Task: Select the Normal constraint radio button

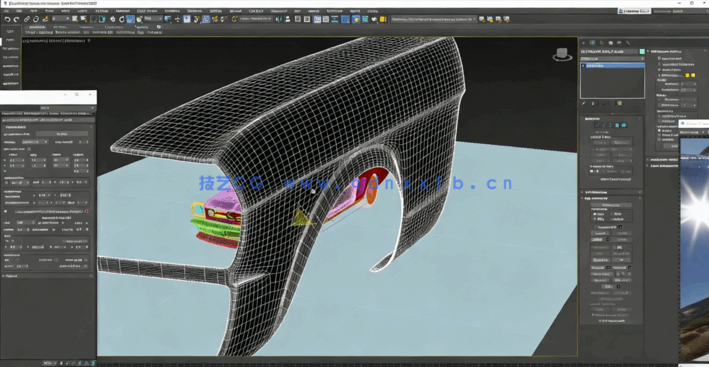Action: [x=612, y=219]
